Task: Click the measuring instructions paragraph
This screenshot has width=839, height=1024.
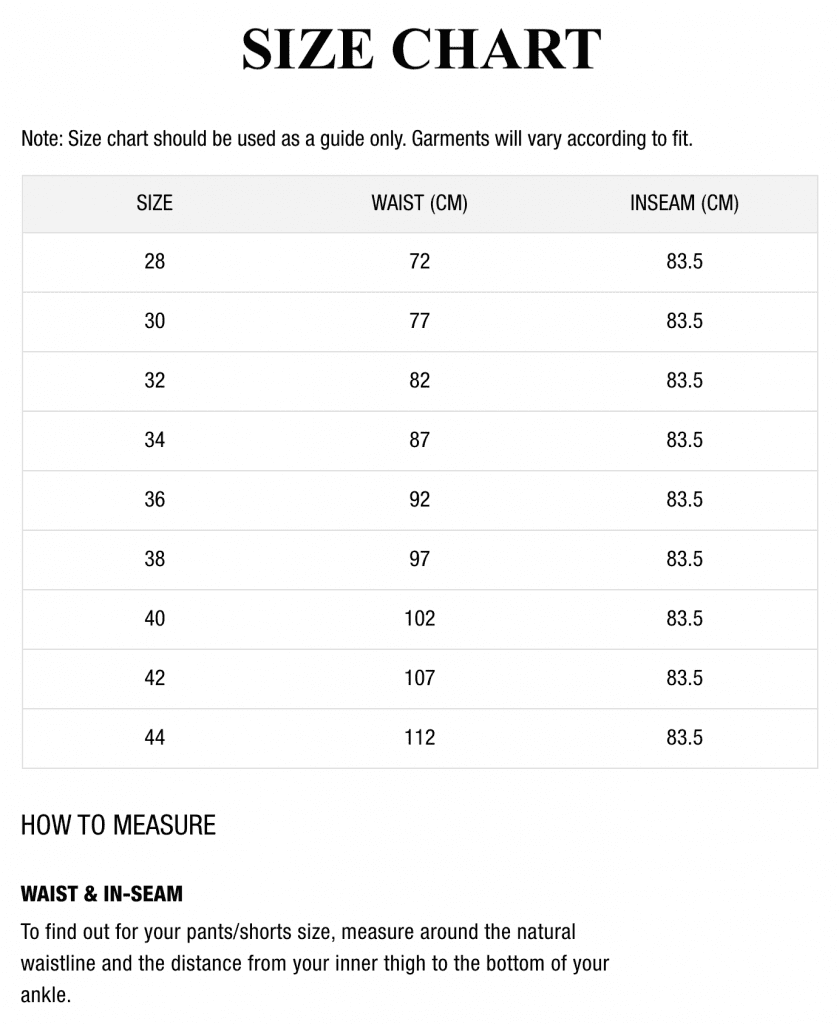Action: [x=315, y=964]
